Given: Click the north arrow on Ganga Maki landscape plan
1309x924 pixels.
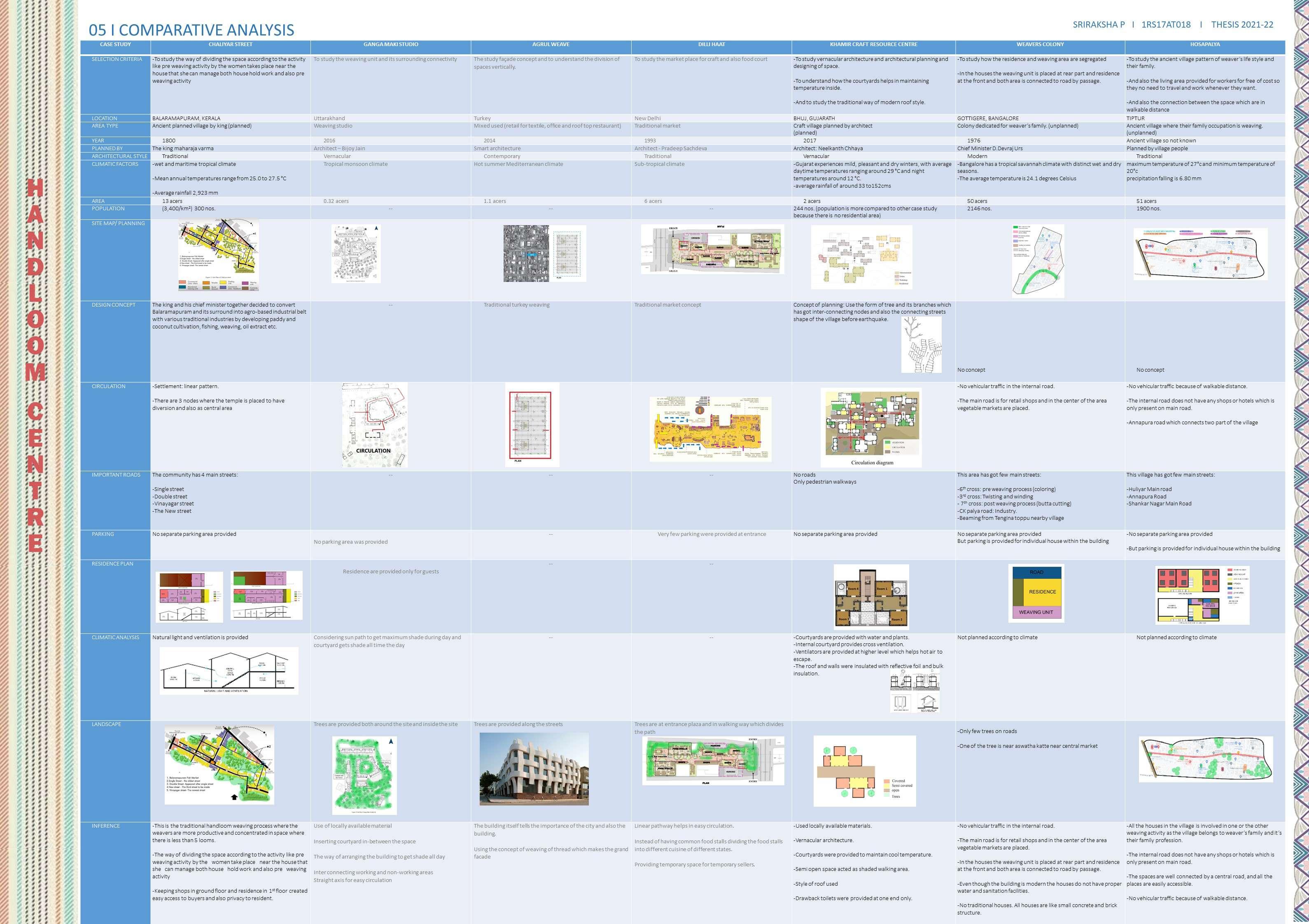Looking at the screenshot, I should click(390, 742).
